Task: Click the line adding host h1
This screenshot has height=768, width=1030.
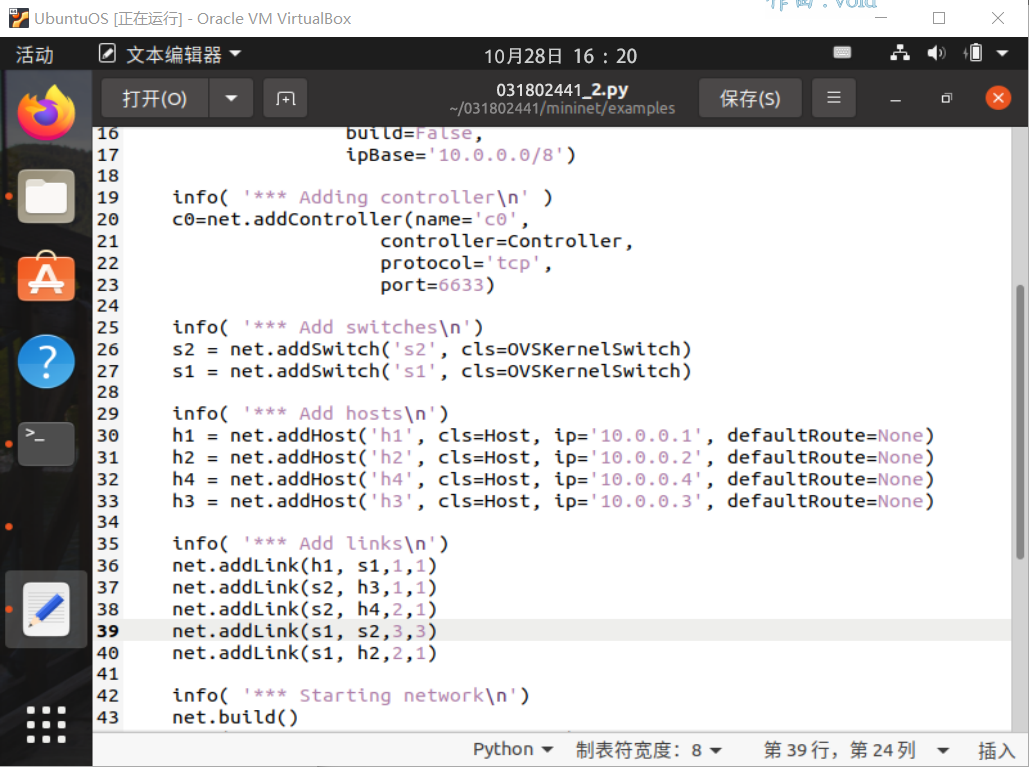Action: [553, 436]
